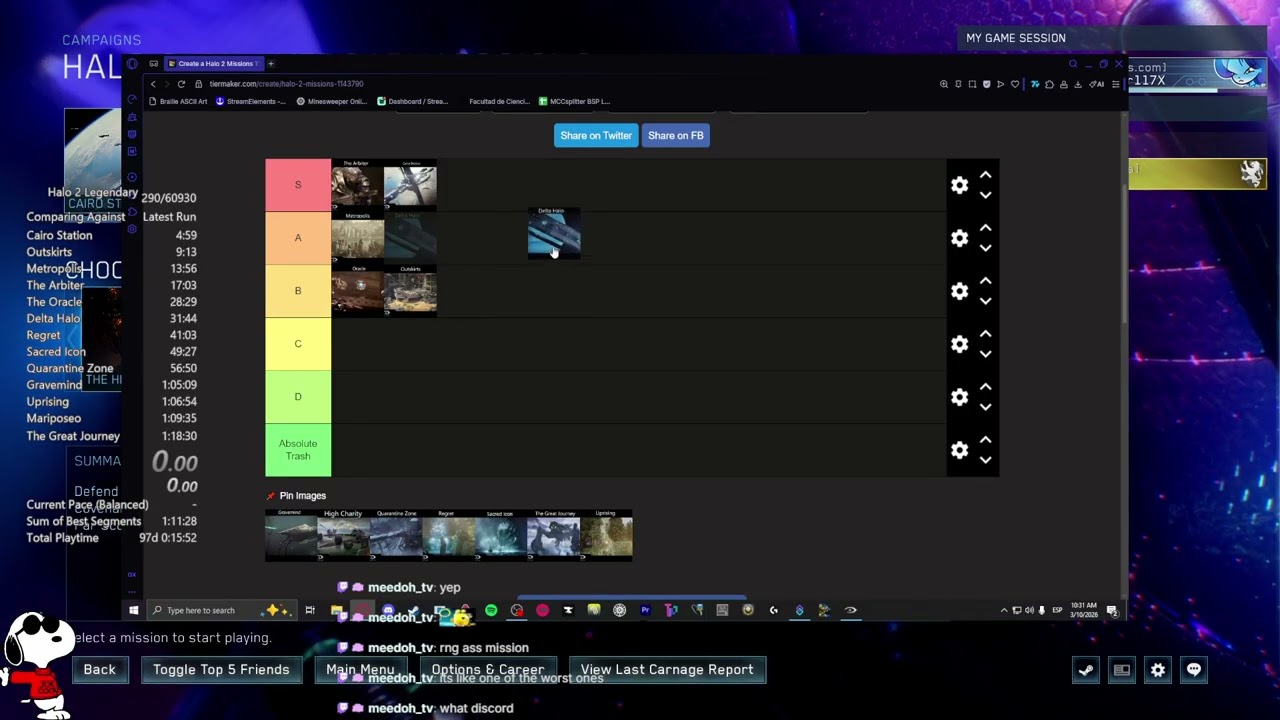Select Oracle thumbnail in B tier
The width and height of the screenshot is (1280, 720).
point(357,291)
